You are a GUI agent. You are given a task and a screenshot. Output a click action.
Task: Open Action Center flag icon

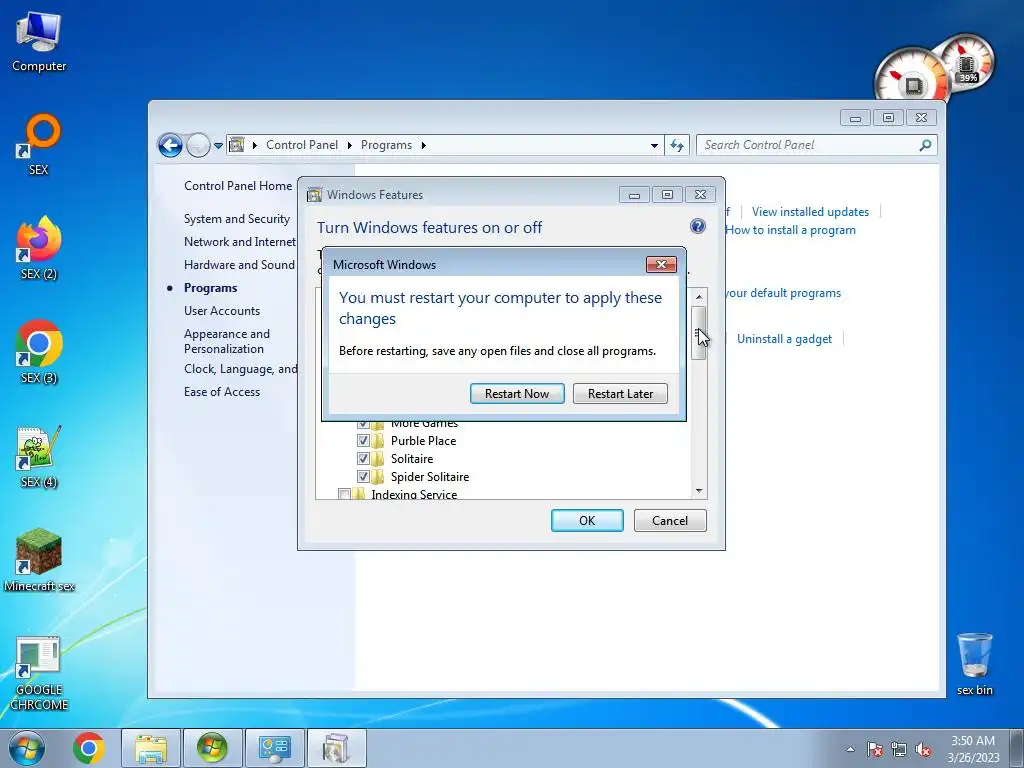874,749
